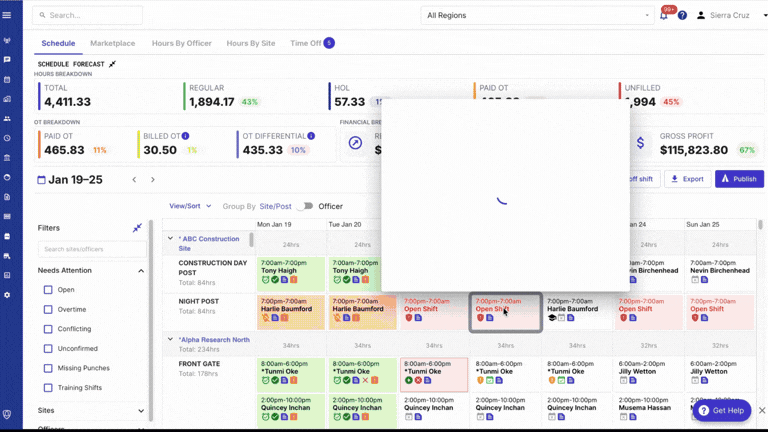Open the All Regions dropdown
The height and width of the screenshot is (432, 768).
[x=538, y=16]
